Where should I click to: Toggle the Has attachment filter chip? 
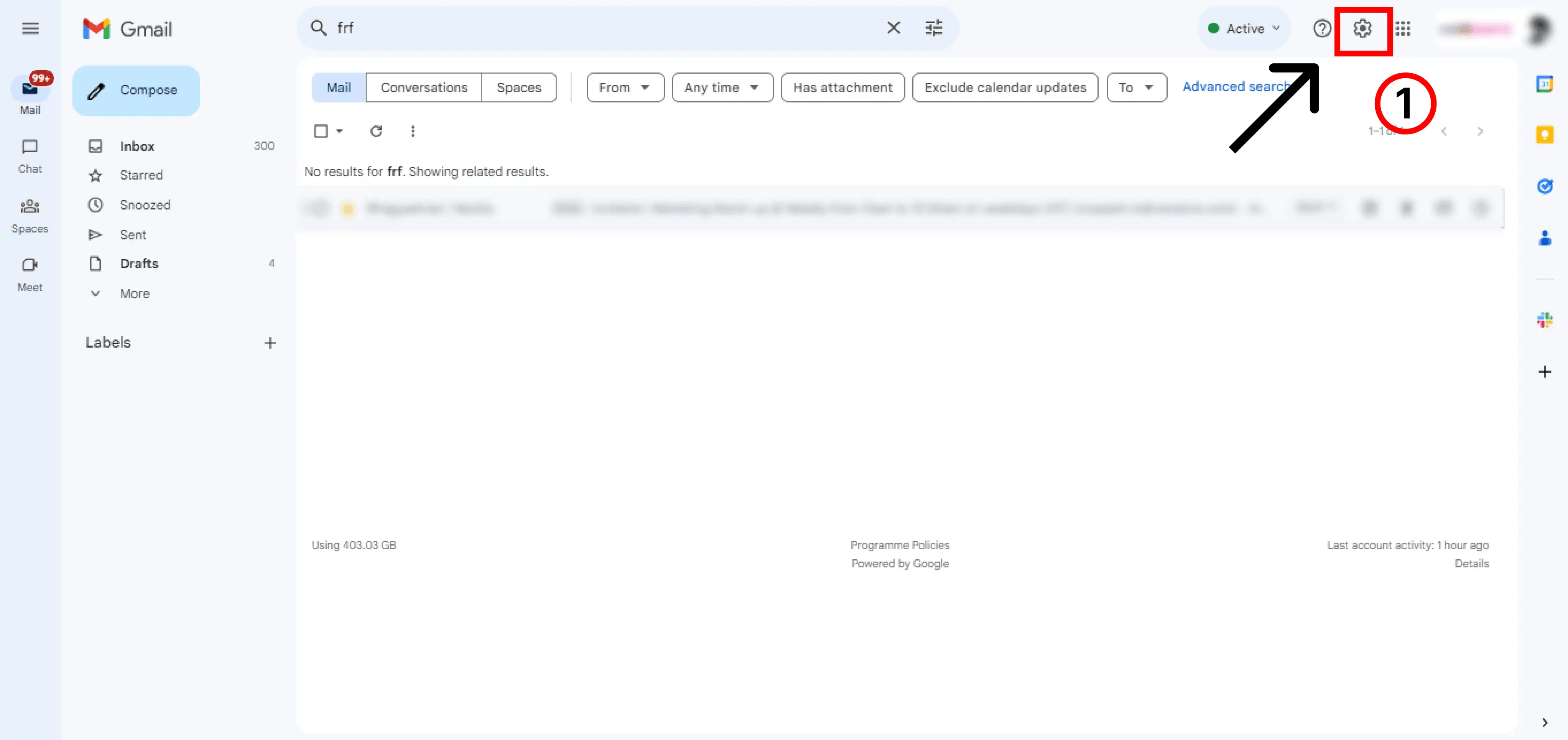(x=842, y=88)
